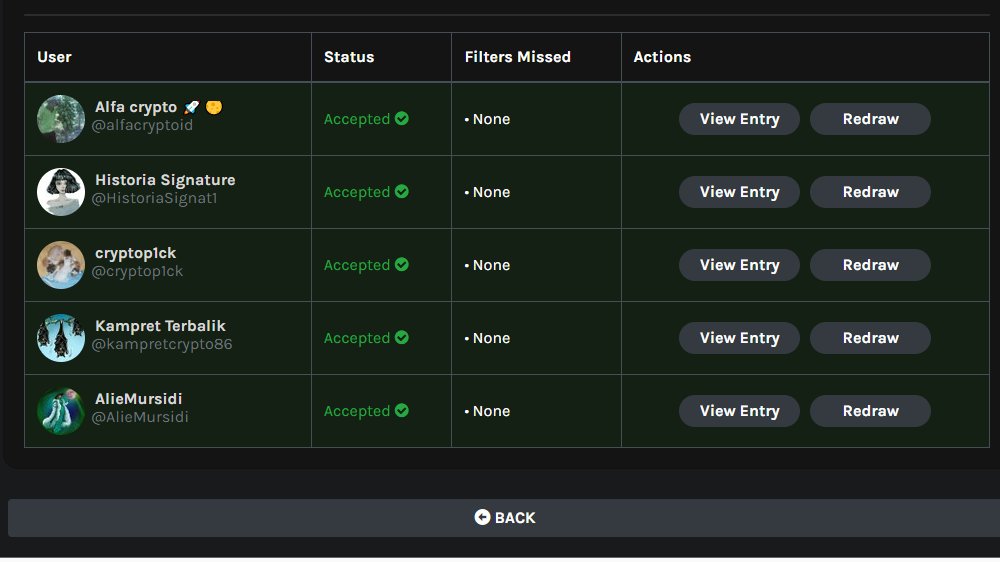Viewport: 1000px width, 562px height.
Task: Click Historia Signature's profile avatar
Action: 61,192
